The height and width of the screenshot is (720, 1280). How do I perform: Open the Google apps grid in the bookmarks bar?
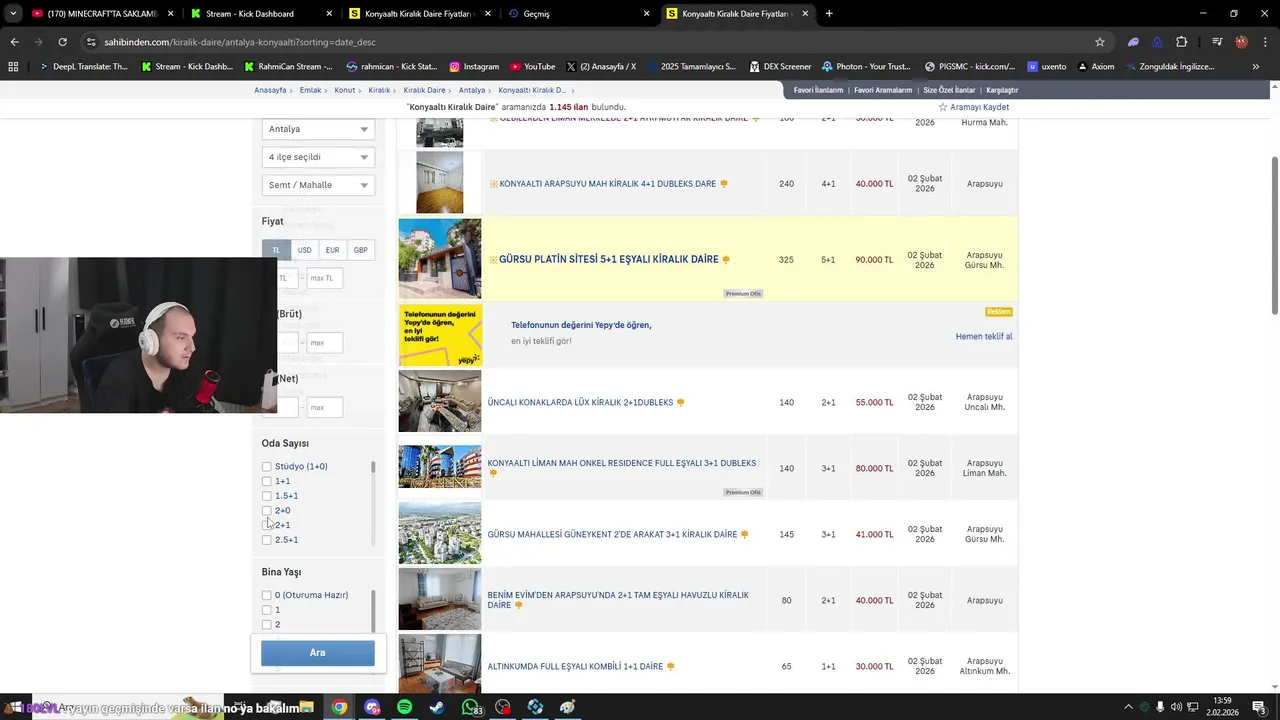[13, 67]
